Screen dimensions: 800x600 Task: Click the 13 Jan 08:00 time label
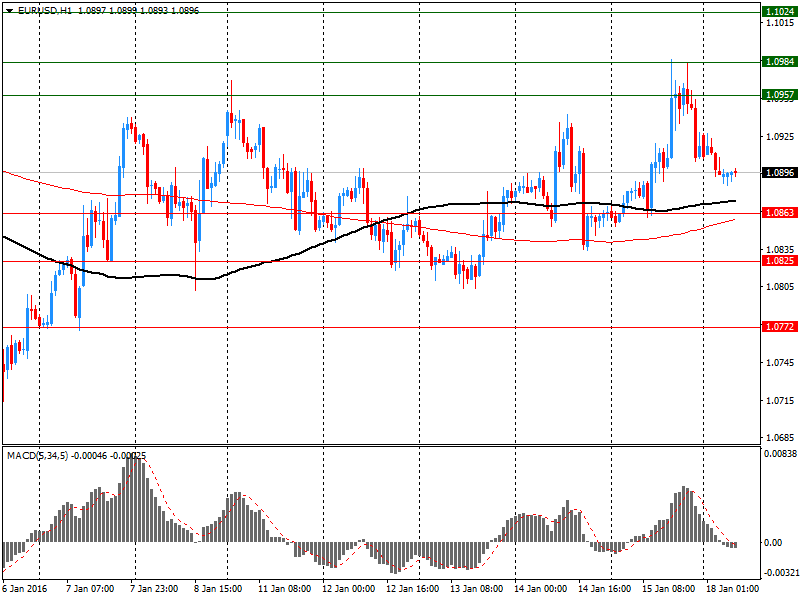(477, 589)
